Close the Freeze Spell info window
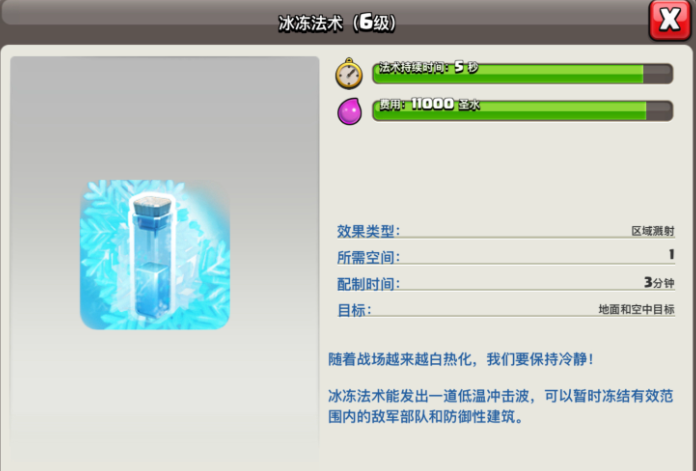 point(670,20)
